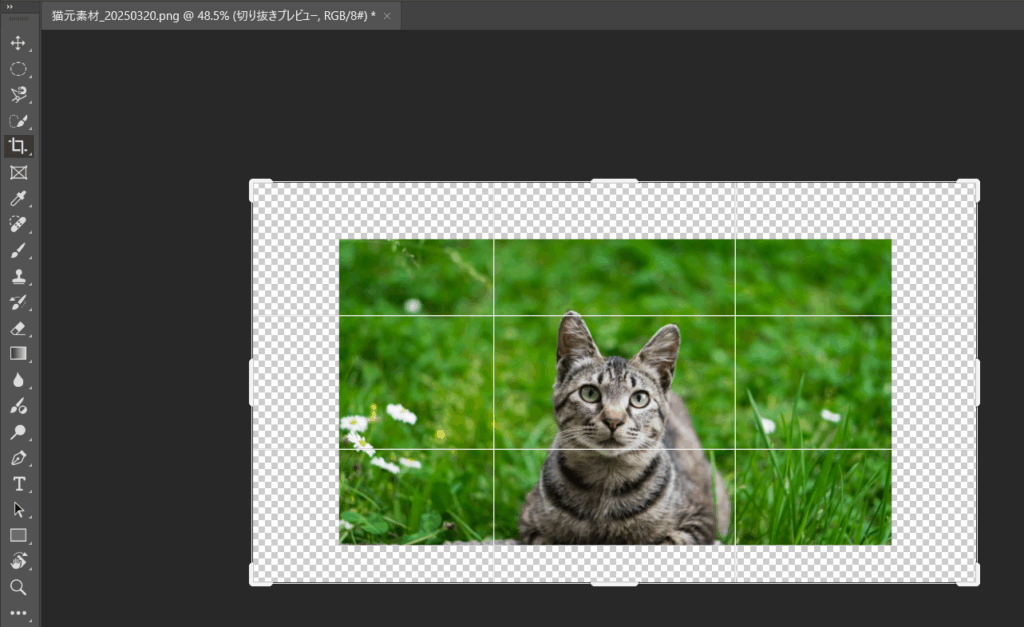Activate the Horizontal Type tool
The image size is (1024, 627).
(x=18, y=484)
